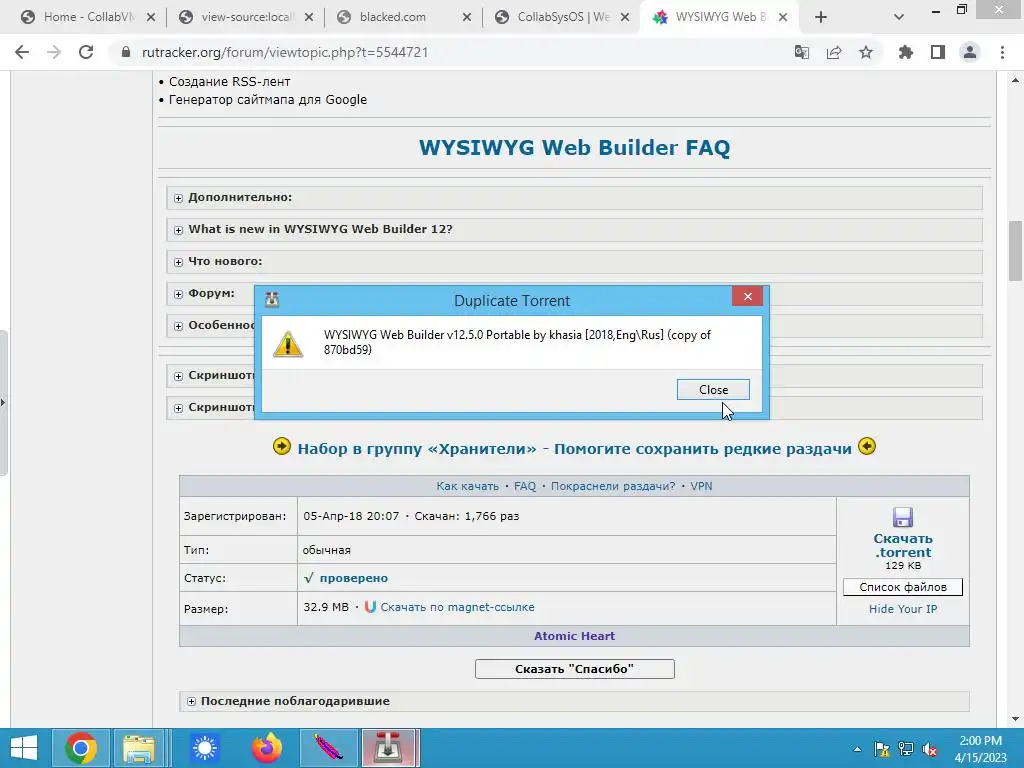
Task: Click the floppy disk download icon
Action: pyautogui.click(x=903, y=517)
